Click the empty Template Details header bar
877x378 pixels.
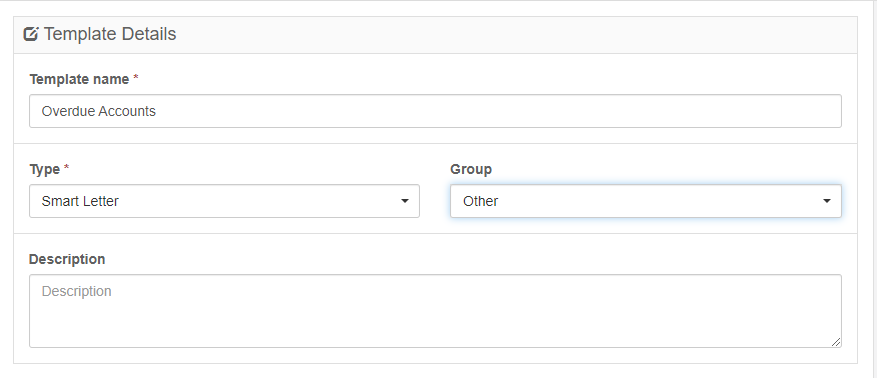click(515, 35)
